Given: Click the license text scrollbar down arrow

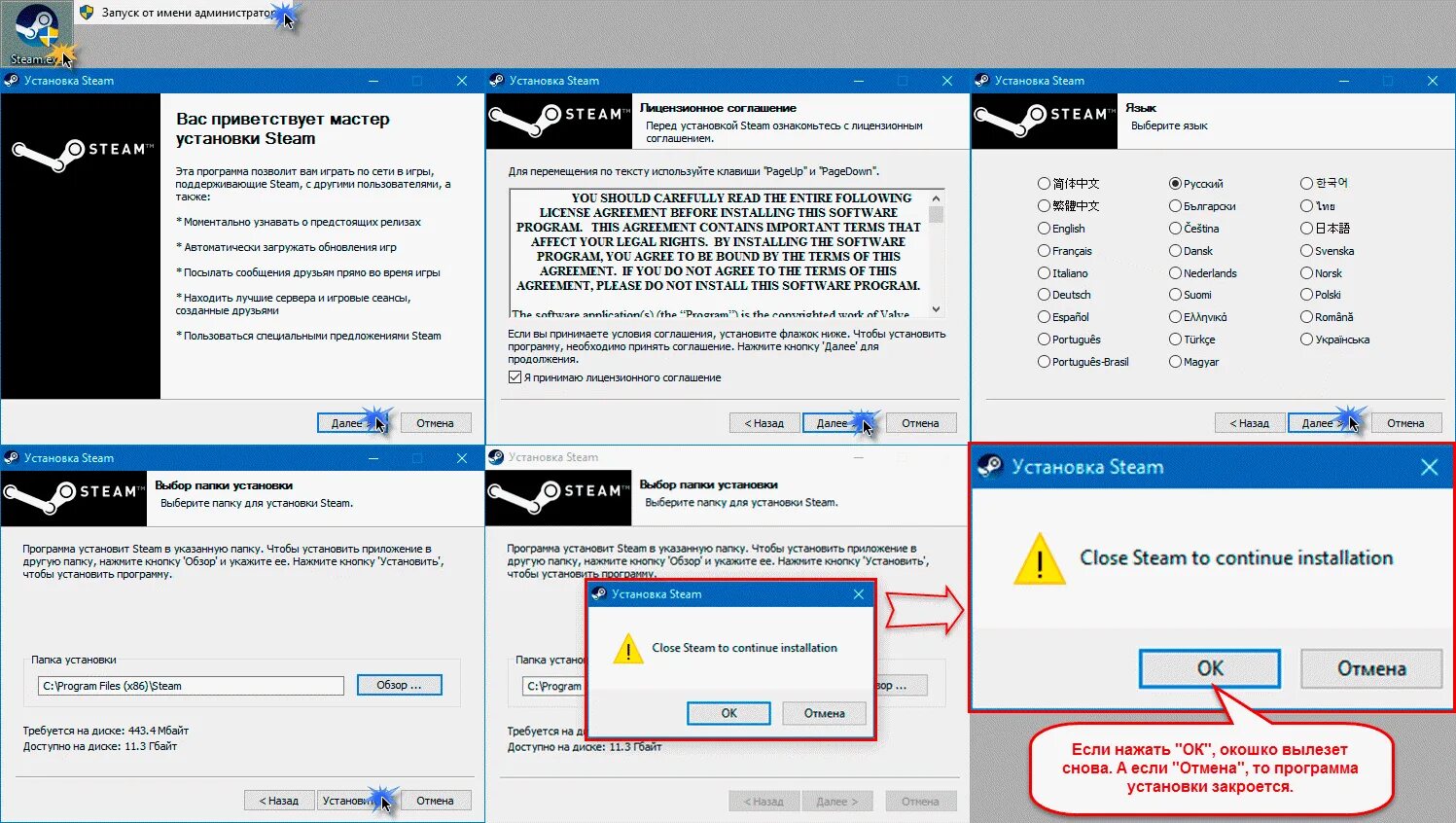Looking at the screenshot, I should click(x=936, y=308).
